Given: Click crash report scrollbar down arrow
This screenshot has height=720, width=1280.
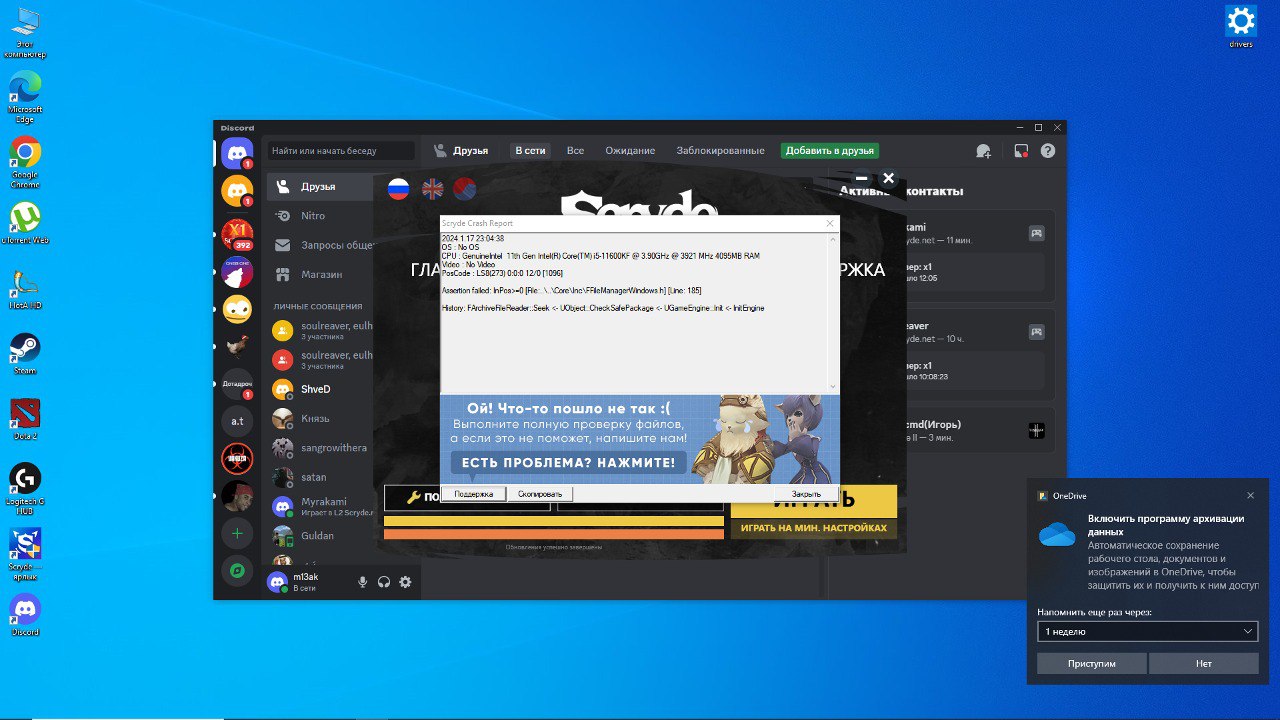Looking at the screenshot, I should click(x=833, y=387).
